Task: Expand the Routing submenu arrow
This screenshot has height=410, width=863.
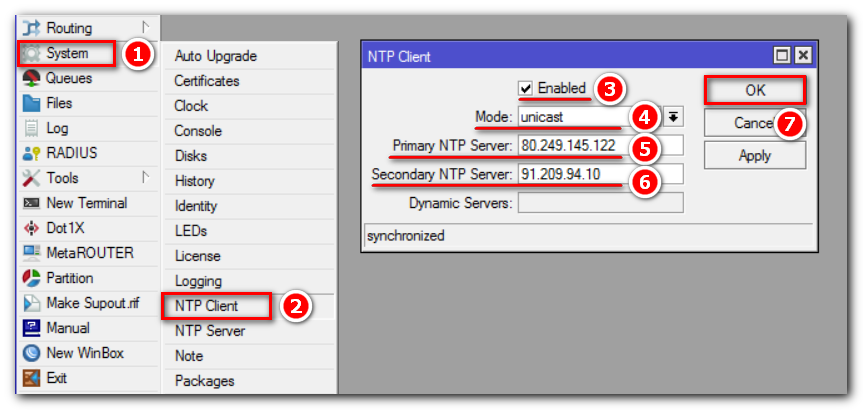Action: [x=146, y=28]
